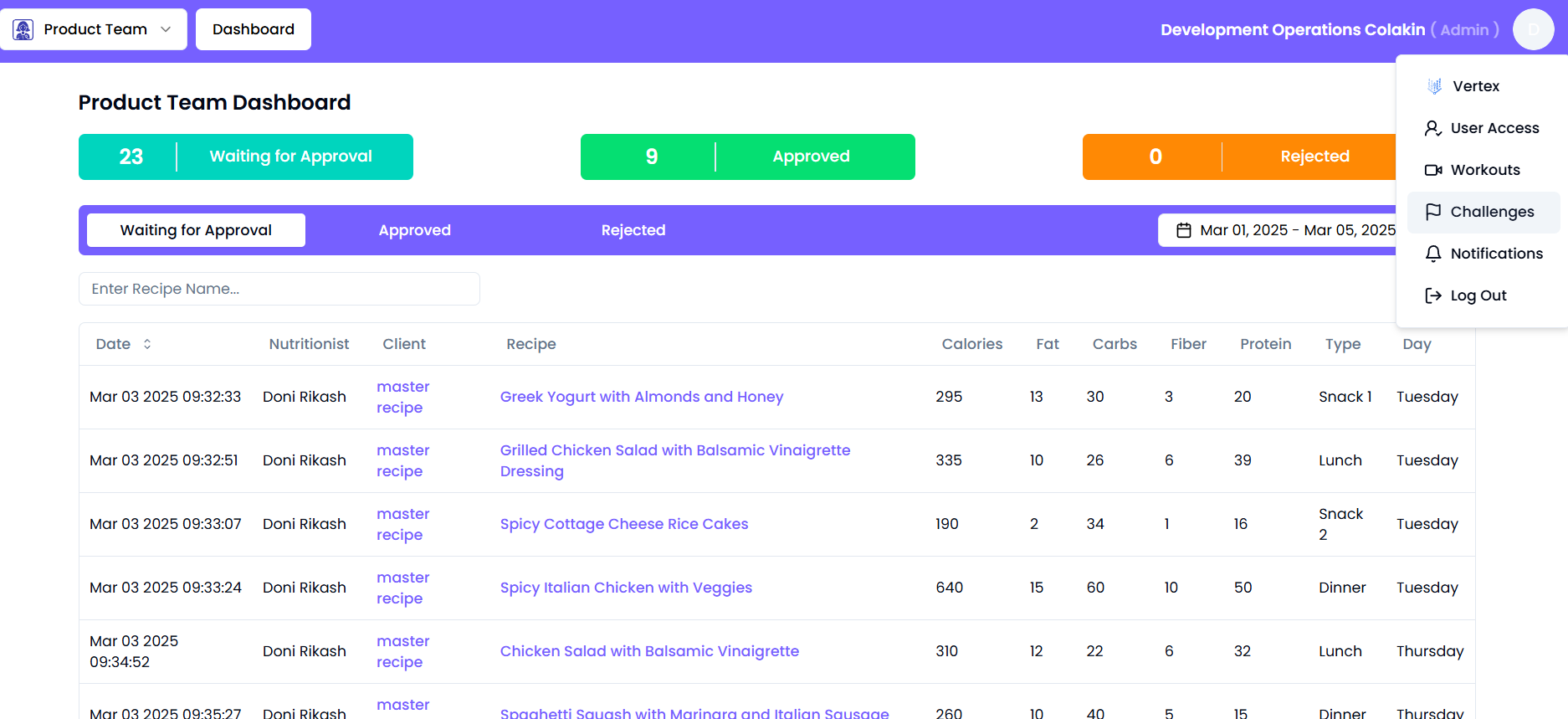This screenshot has height=719, width=1568.
Task: Click the Notifications bell icon
Action: (x=1433, y=254)
